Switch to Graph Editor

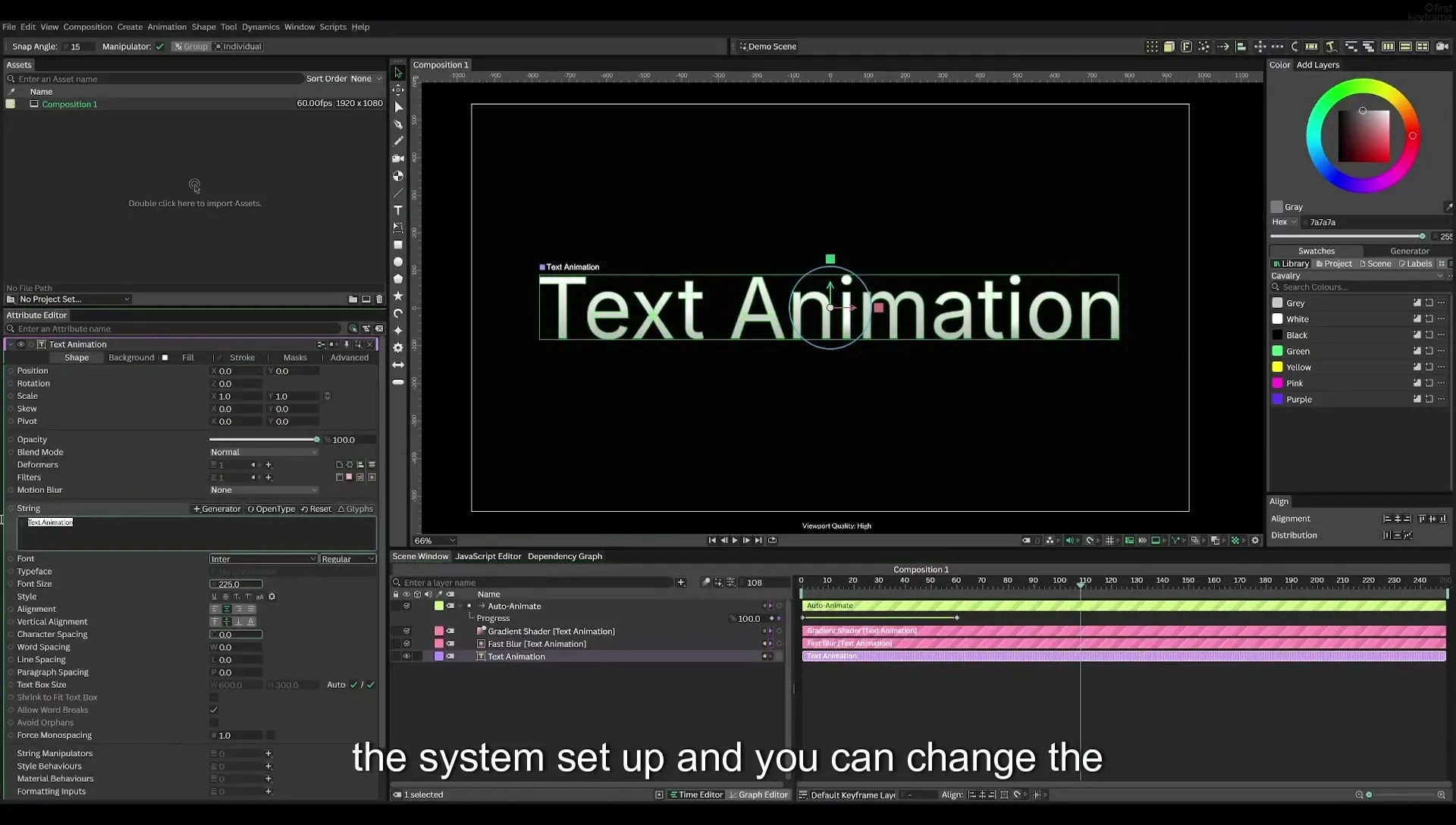click(758, 795)
